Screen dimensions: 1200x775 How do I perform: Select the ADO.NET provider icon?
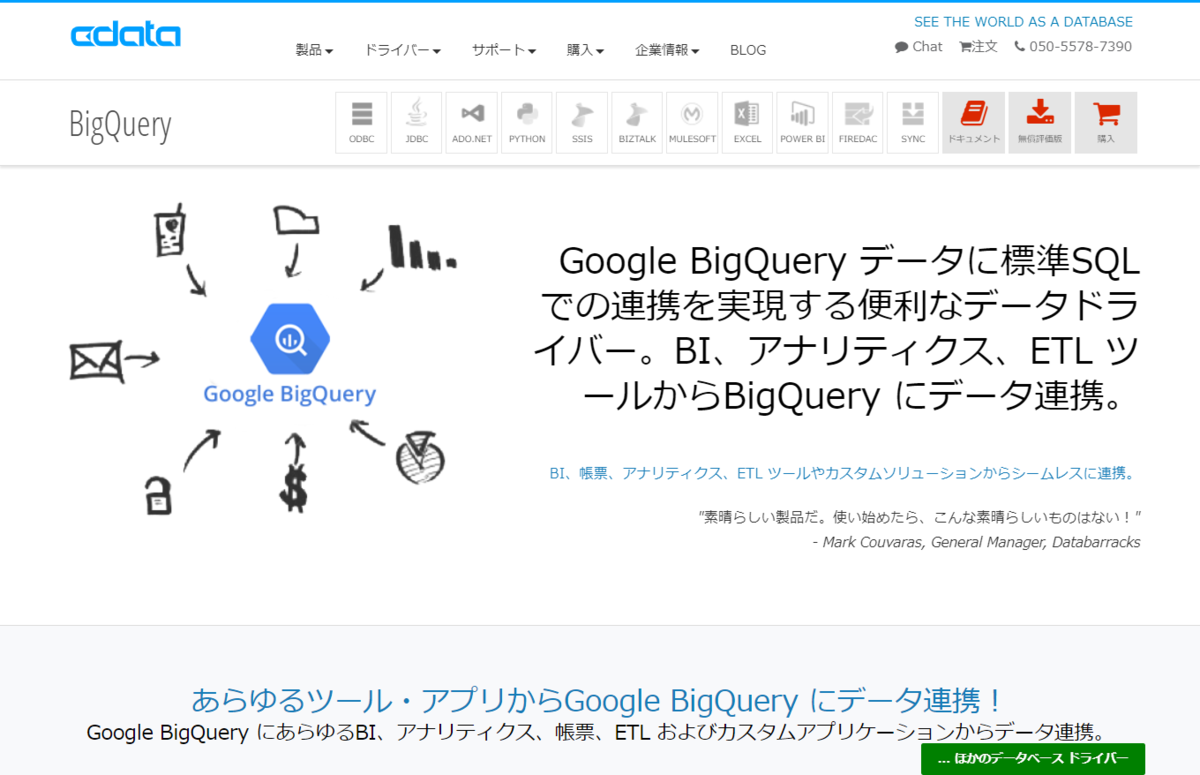[472, 122]
